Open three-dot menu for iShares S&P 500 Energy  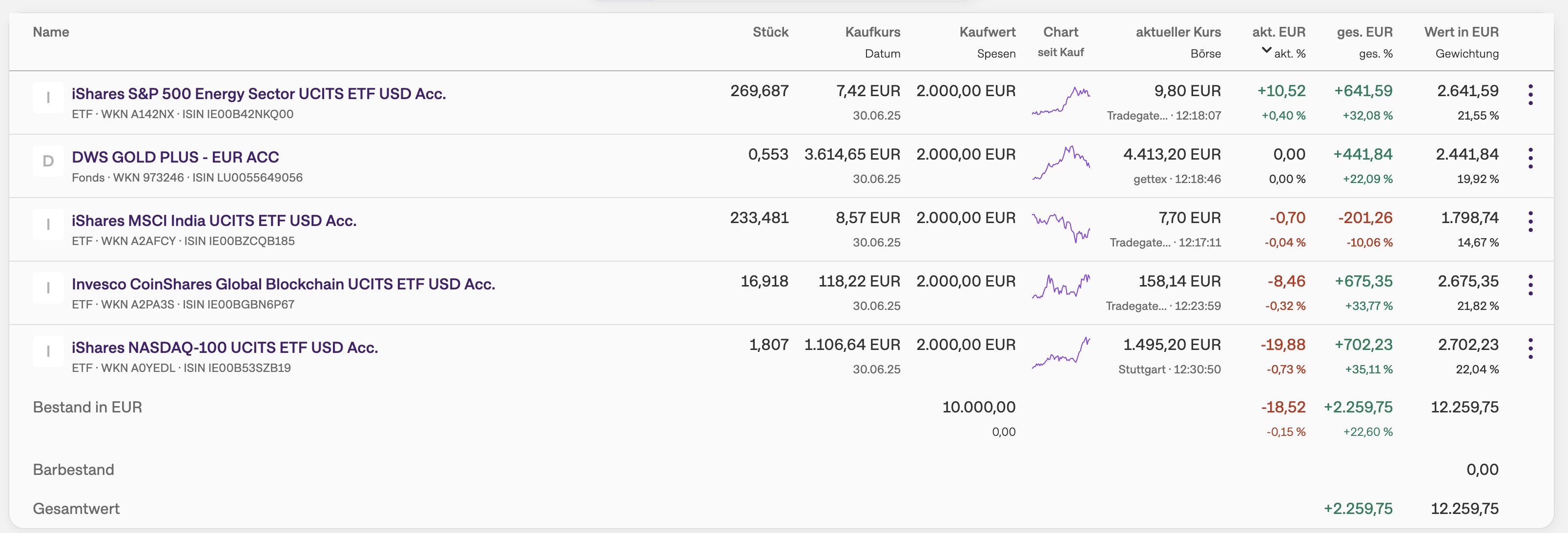click(1530, 95)
